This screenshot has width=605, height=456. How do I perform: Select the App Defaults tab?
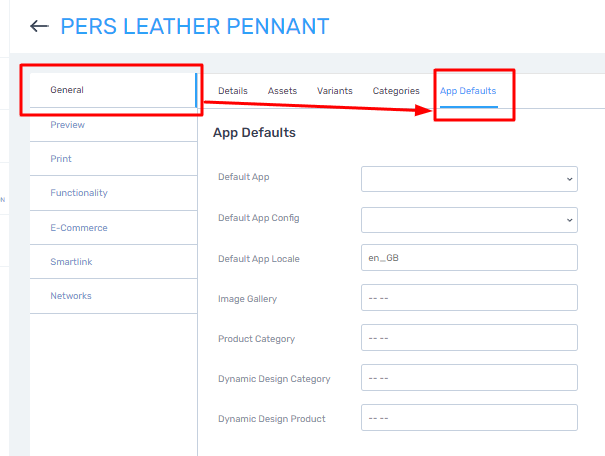tap(468, 91)
